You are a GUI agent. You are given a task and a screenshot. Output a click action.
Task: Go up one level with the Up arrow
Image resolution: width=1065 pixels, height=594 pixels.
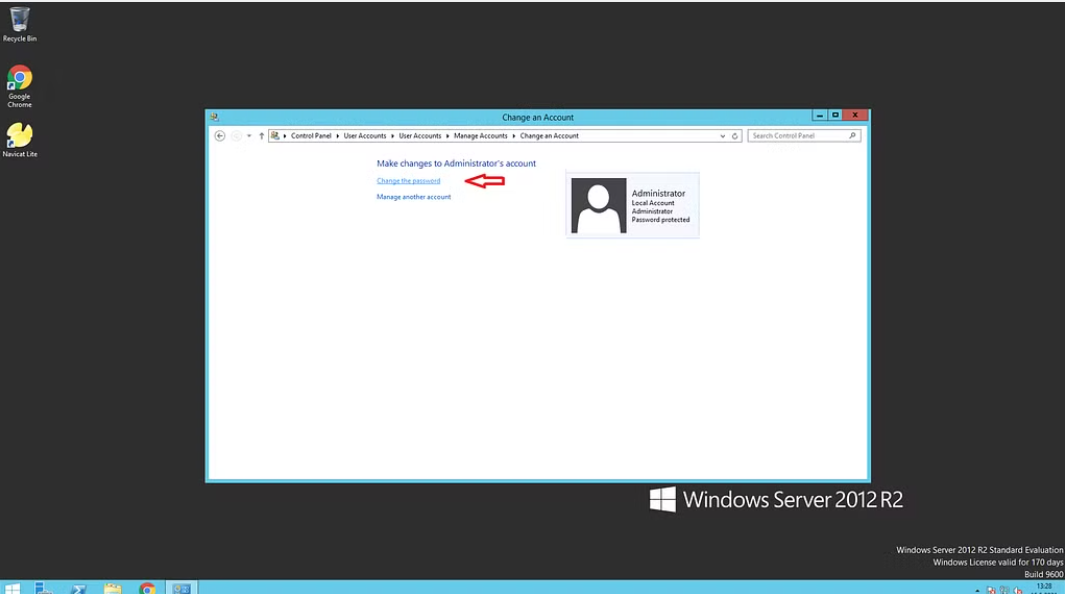(261, 136)
